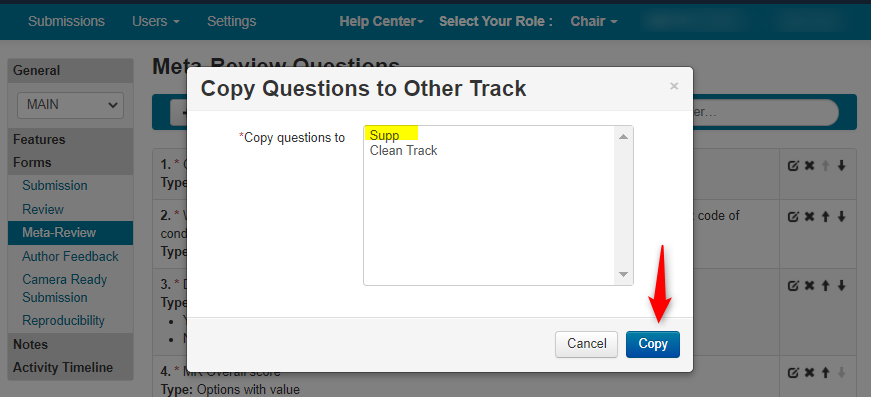
Task: Close the Copy Questions dialog
Action: 674,86
